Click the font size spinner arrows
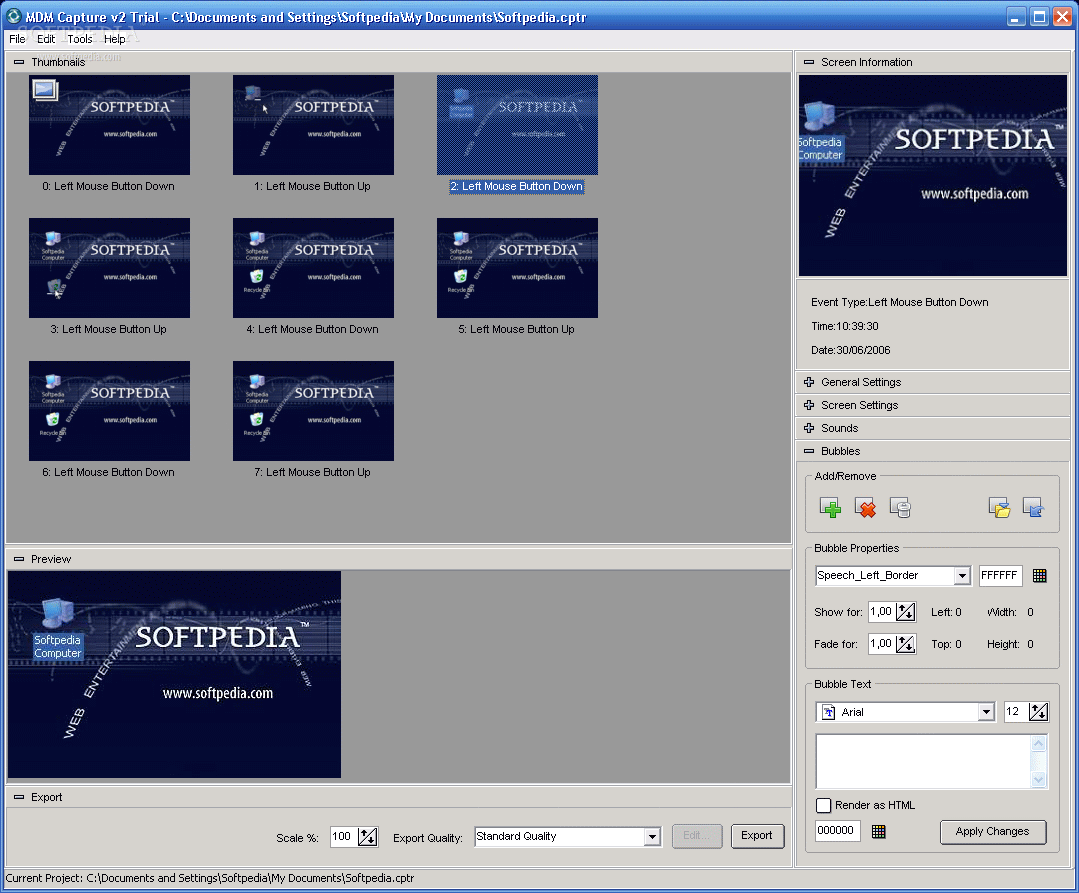The width and height of the screenshot is (1079, 893). (1038, 712)
